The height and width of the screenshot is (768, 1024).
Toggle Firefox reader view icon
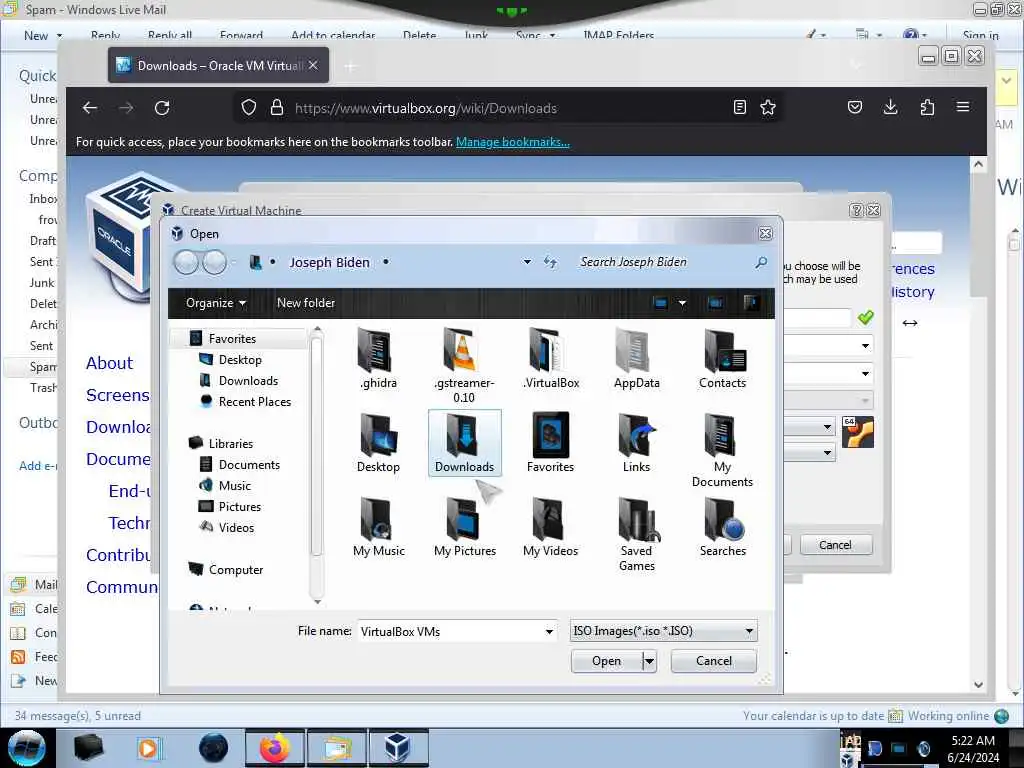click(x=739, y=107)
